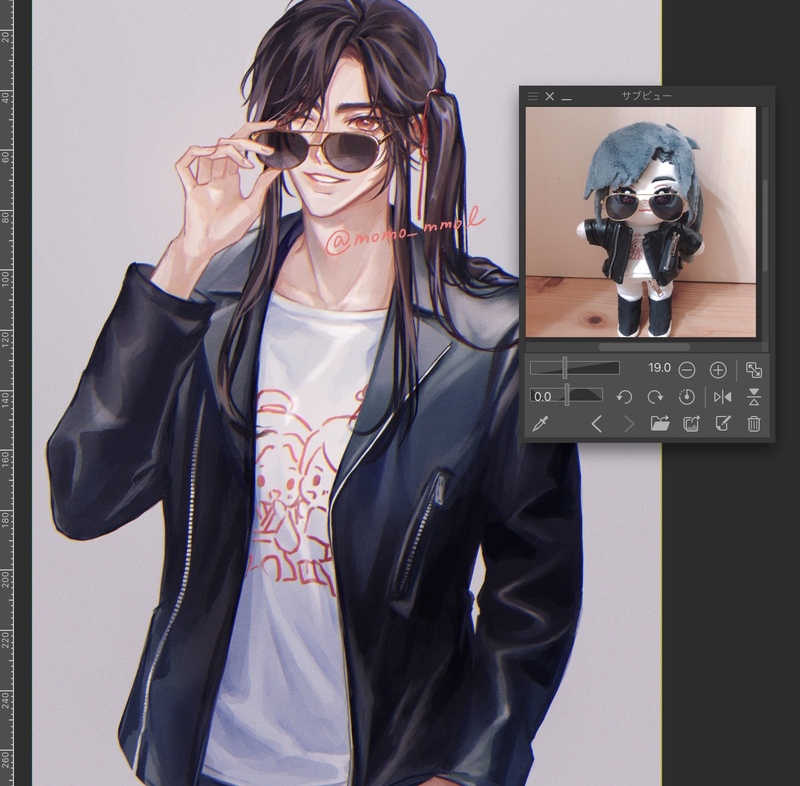Click the plush doll reference image

click(x=641, y=222)
